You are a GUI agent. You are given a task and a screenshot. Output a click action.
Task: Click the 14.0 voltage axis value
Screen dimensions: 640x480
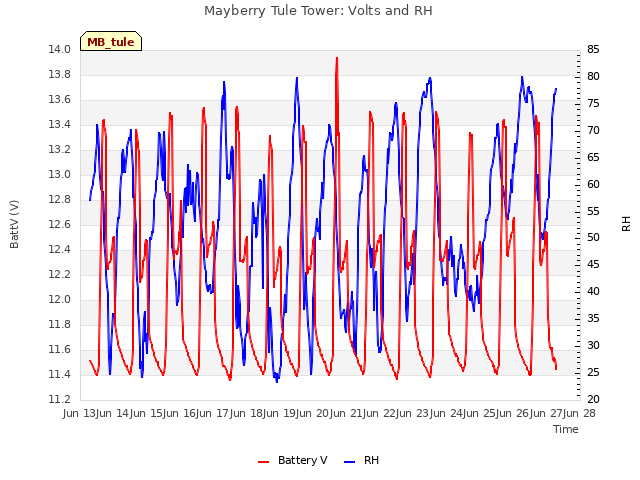[x=60, y=50]
